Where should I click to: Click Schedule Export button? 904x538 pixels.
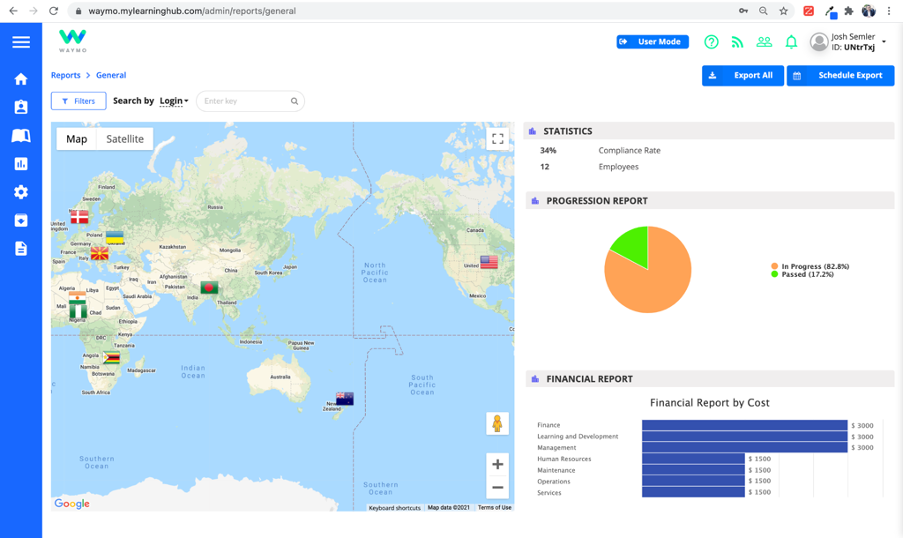pos(841,76)
